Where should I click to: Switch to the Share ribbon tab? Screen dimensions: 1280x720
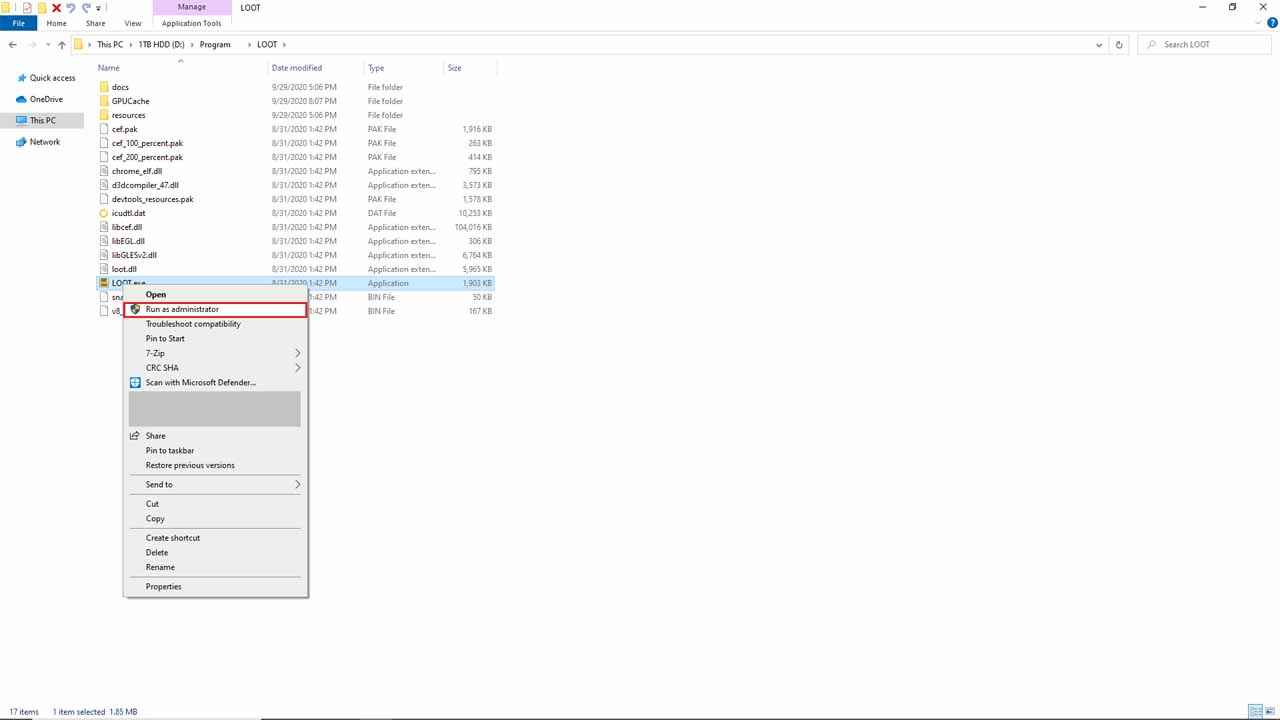(x=95, y=23)
